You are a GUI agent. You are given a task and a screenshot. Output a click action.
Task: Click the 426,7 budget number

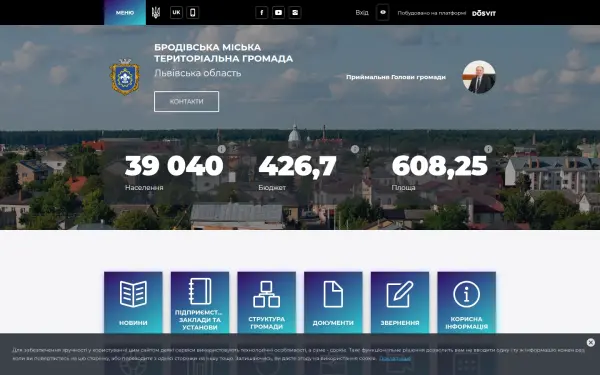(297, 166)
